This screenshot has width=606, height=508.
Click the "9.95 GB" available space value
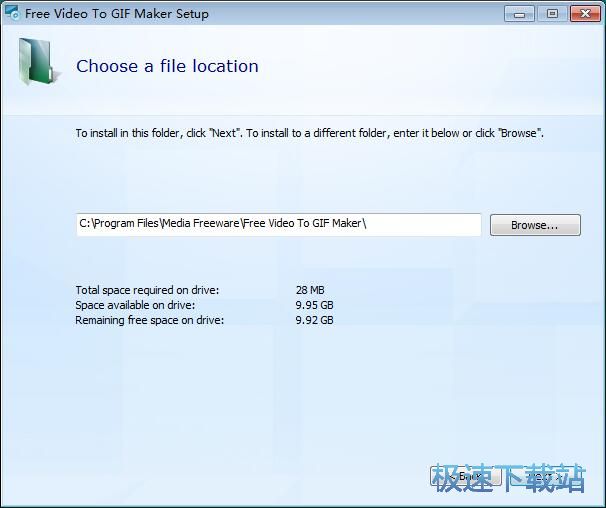click(314, 305)
